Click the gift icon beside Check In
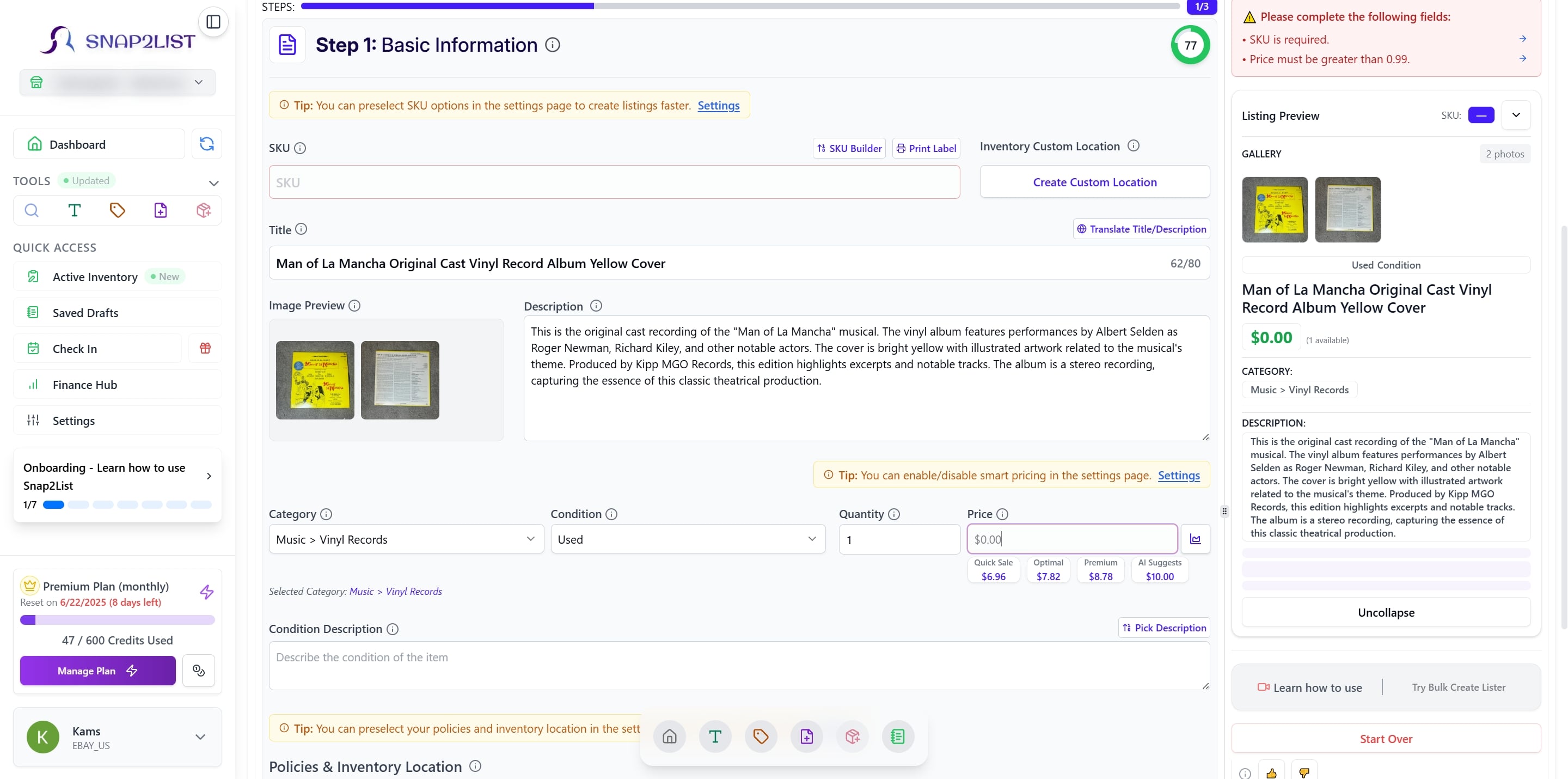This screenshot has width=1568, height=779. click(x=205, y=349)
